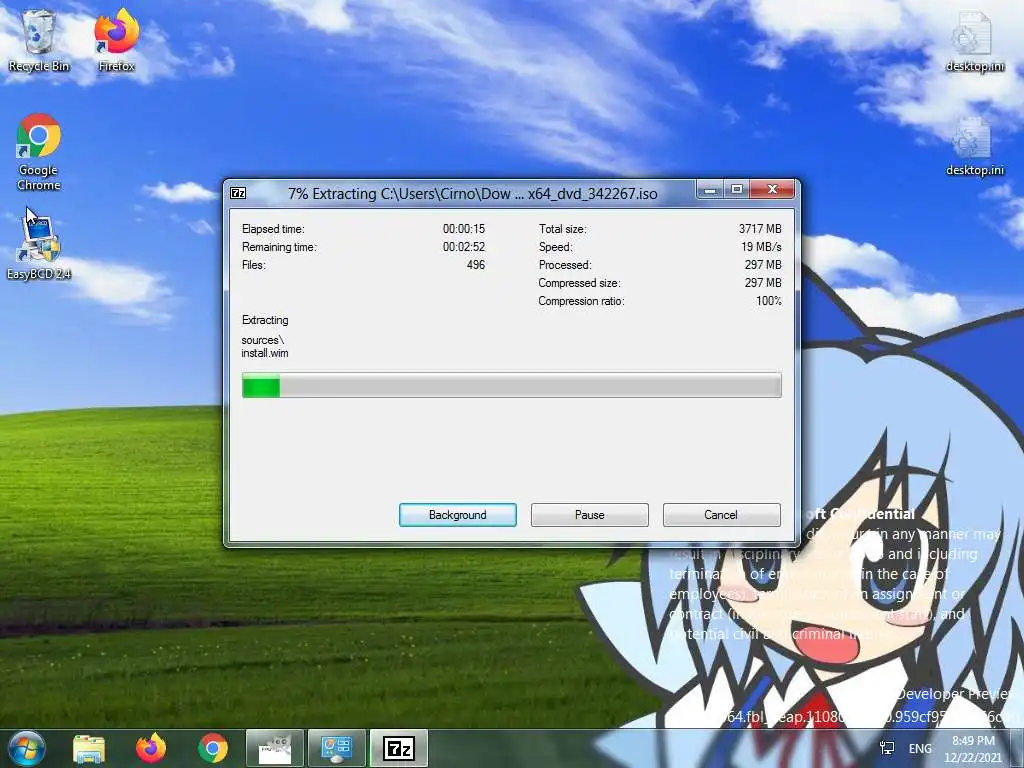Activate the Control Panel taskbar button
Image resolution: width=1024 pixels, height=768 pixels.
[x=336, y=748]
